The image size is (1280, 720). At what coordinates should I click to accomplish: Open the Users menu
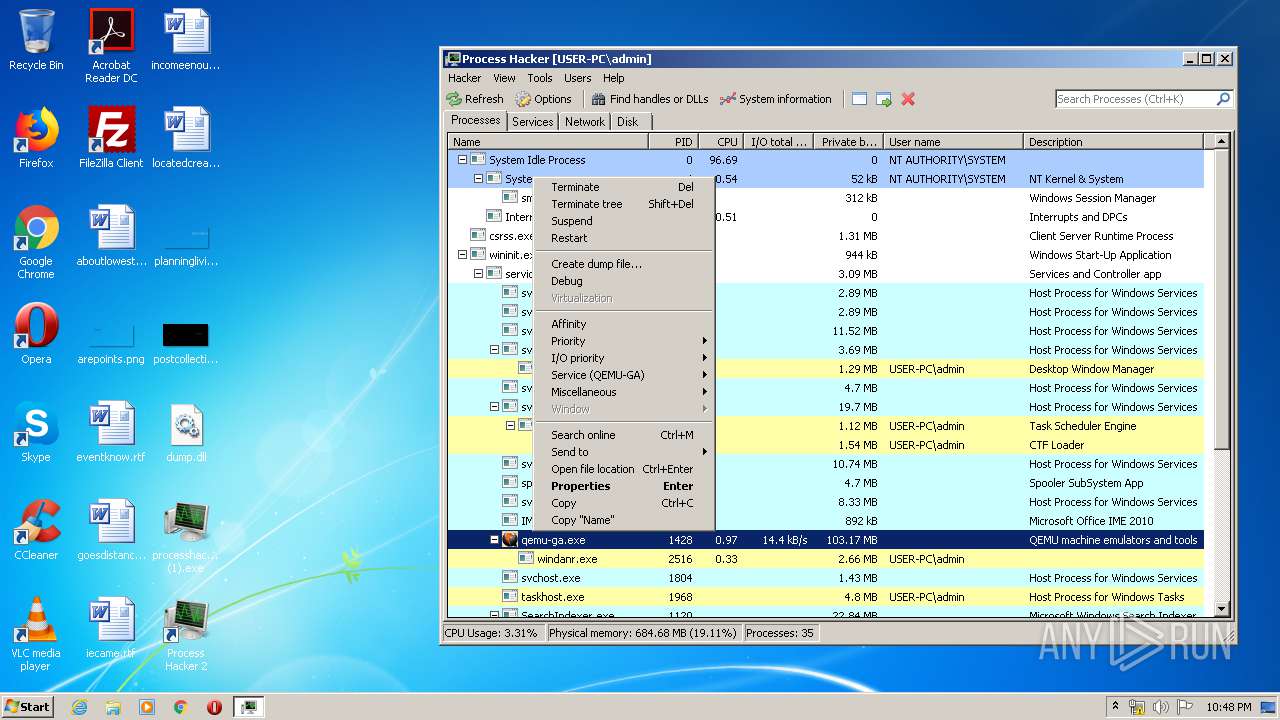[578, 78]
